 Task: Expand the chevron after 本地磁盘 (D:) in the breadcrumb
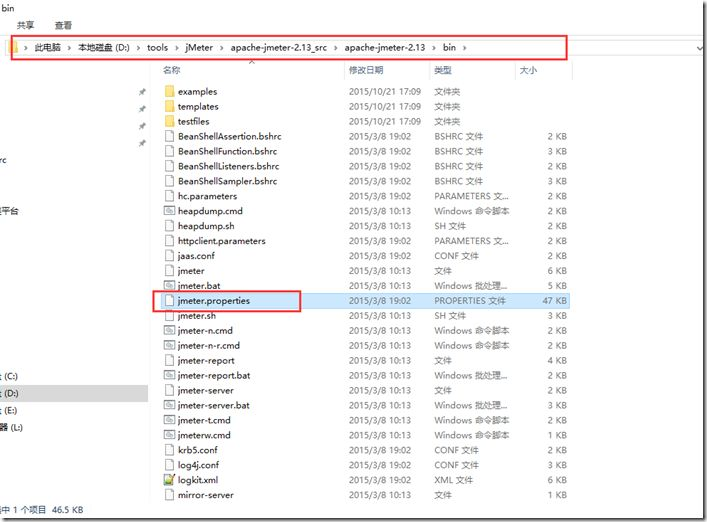[138, 47]
